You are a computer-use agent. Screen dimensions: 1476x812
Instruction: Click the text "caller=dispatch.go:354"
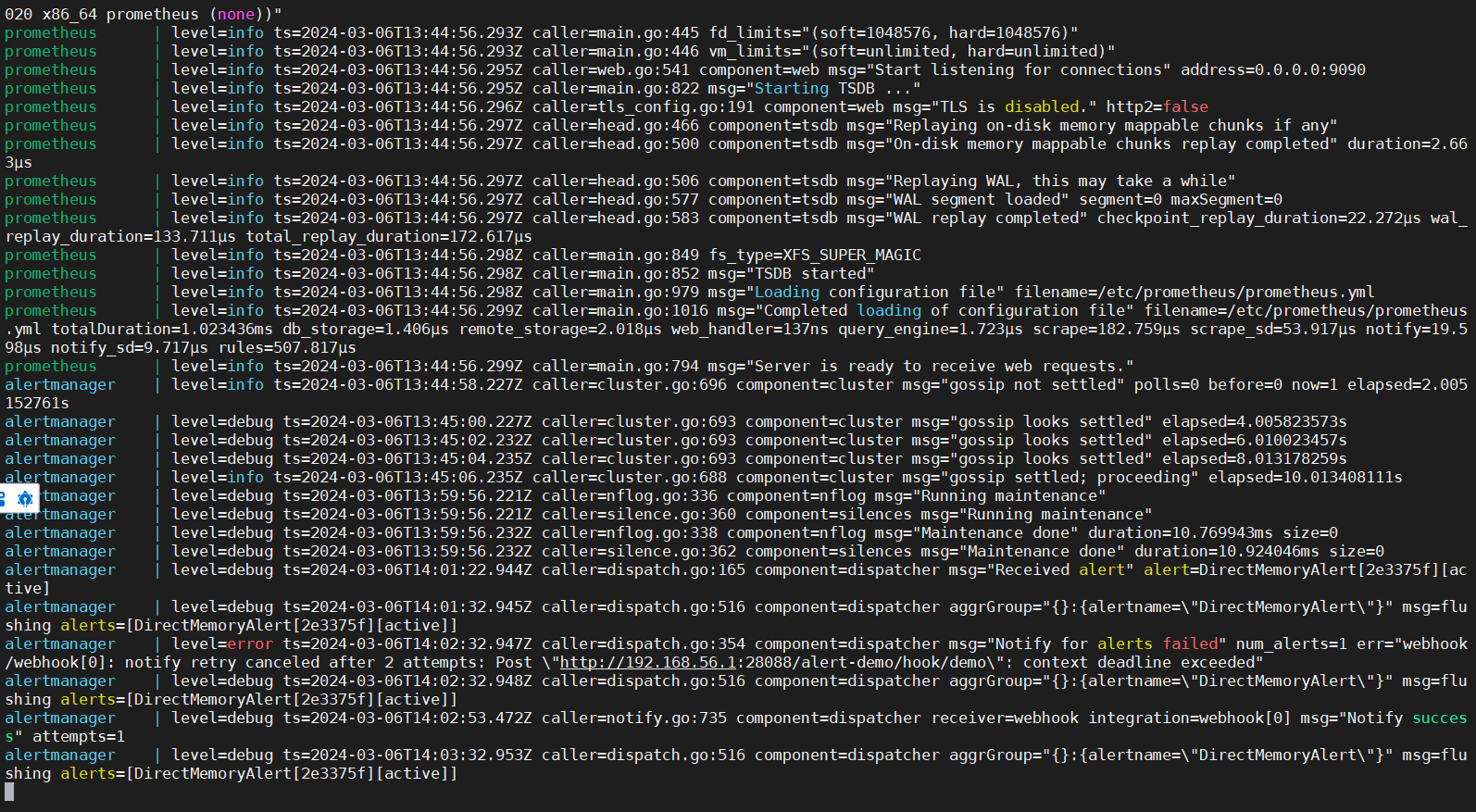[644, 643]
